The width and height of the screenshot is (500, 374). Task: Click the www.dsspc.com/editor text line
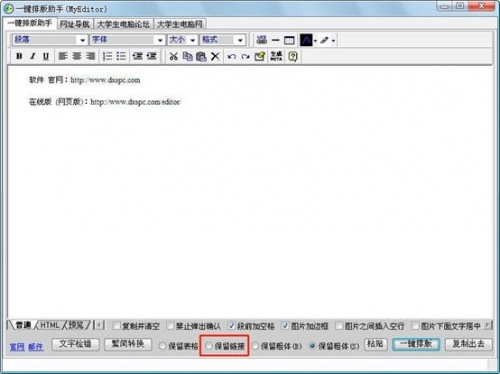point(135,102)
